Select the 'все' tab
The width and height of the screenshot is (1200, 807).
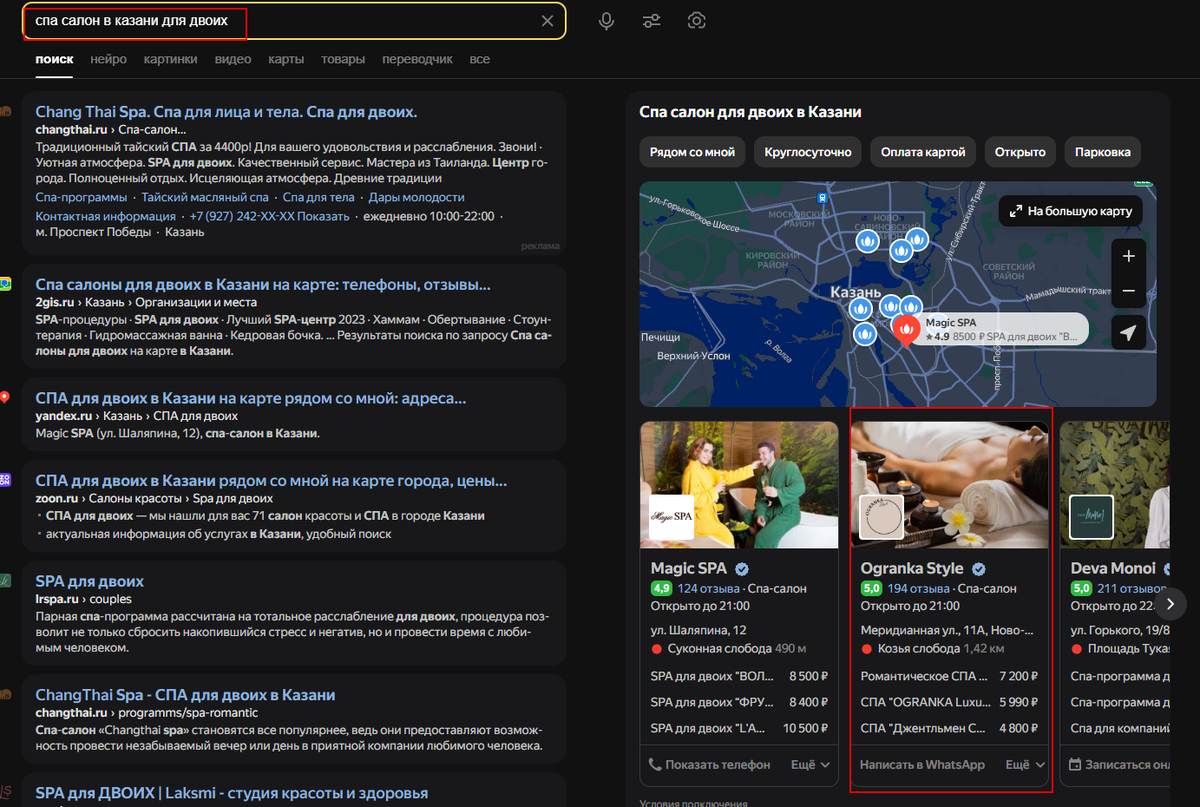[x=480, y=59]
